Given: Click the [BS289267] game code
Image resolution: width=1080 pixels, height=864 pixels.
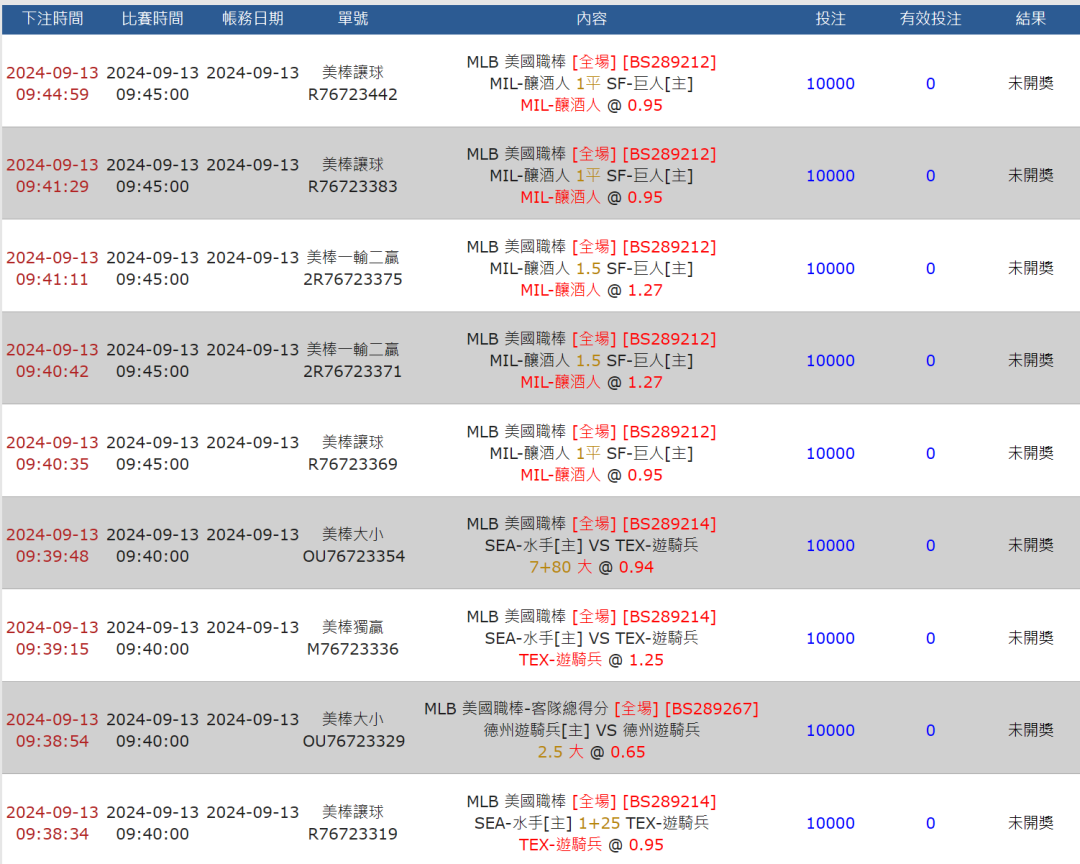Looking at the screenshot, I should (712, 709).
